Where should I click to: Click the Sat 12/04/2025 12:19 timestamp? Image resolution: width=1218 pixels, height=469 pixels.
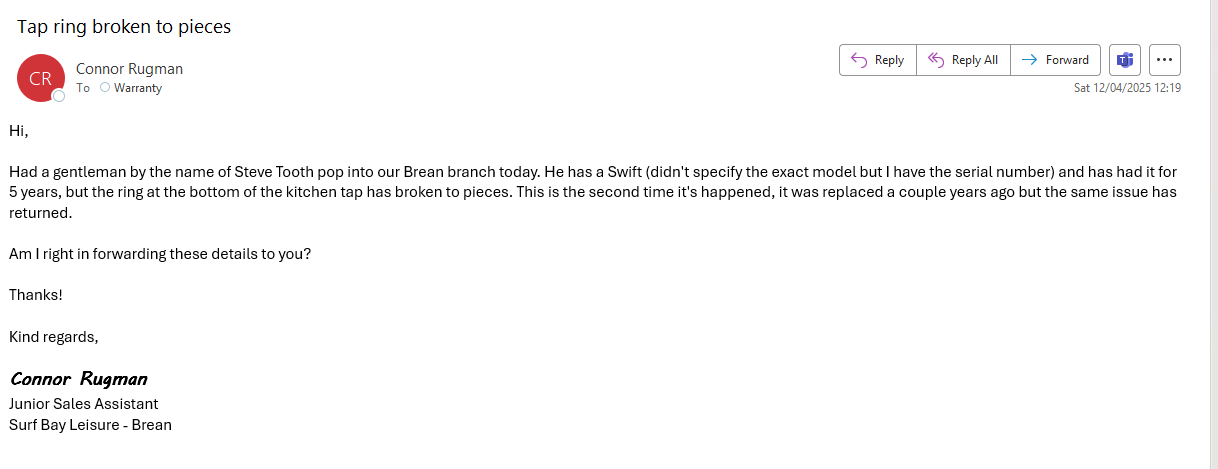point(1127,88)
